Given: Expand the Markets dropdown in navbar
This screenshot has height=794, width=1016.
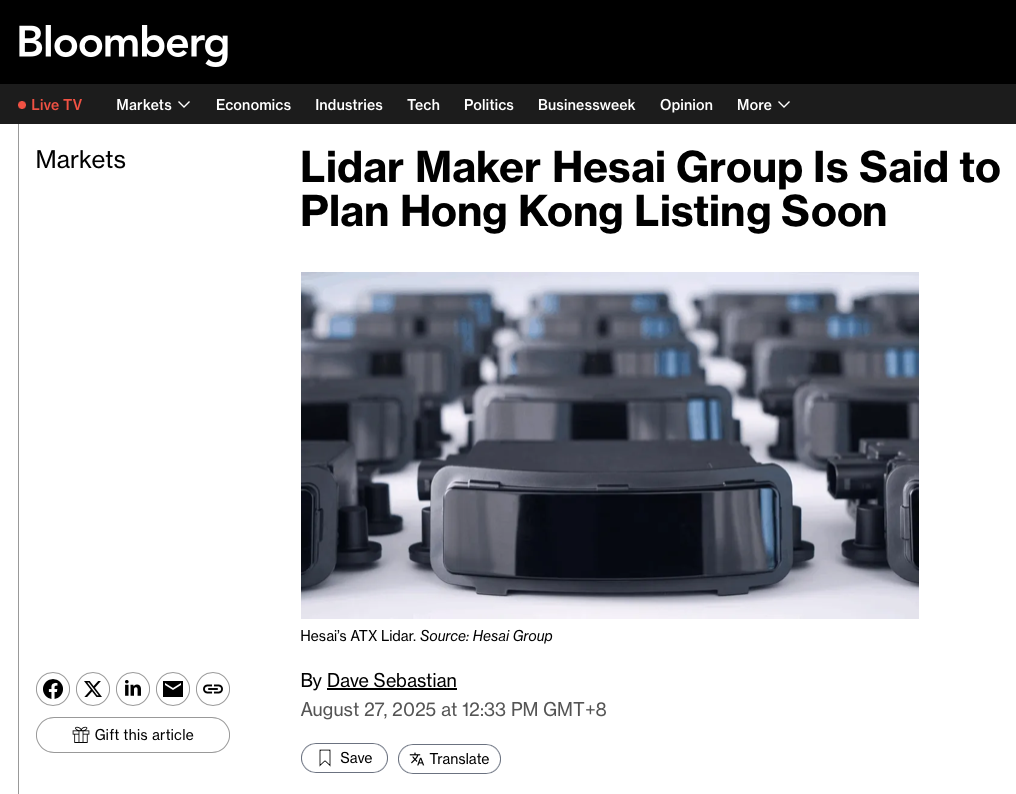Looking at the screenshot, I should 183,105.
